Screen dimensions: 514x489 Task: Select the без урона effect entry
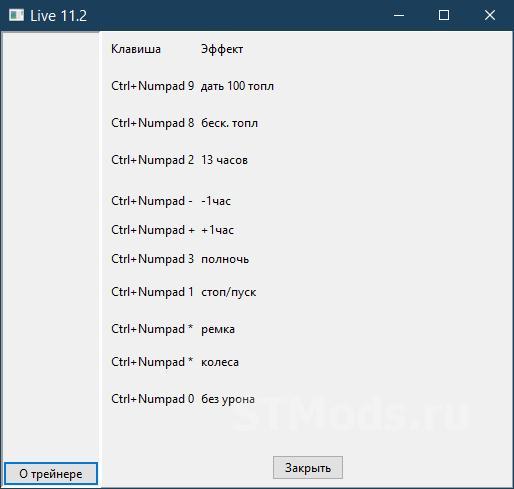coord(228,399)
